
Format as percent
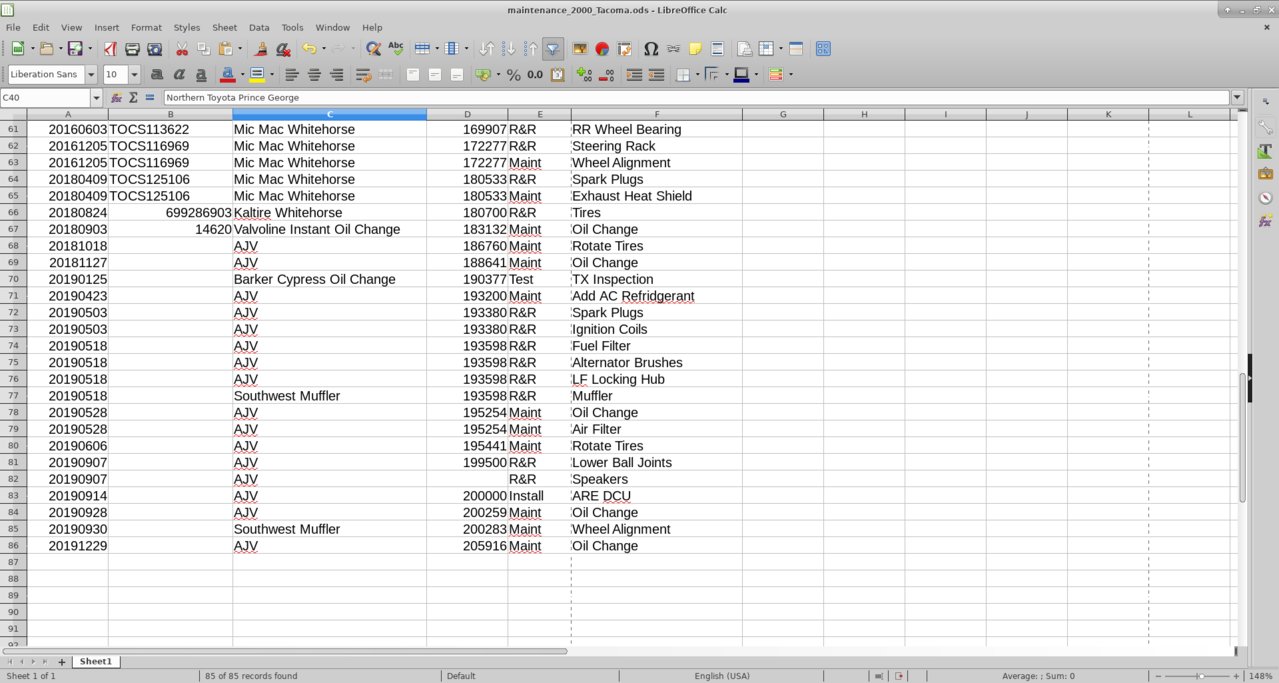click(513, 74)
